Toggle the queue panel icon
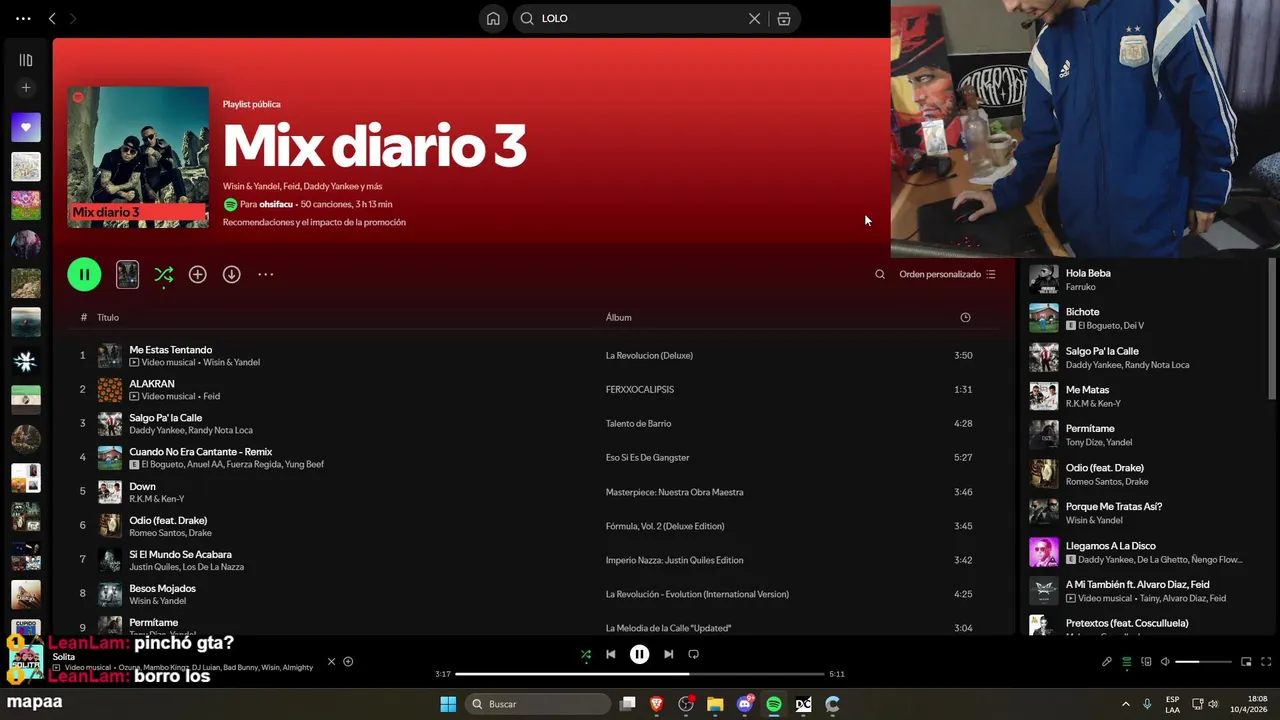This screenshot has height=720, width=1280. (1127, 662)
